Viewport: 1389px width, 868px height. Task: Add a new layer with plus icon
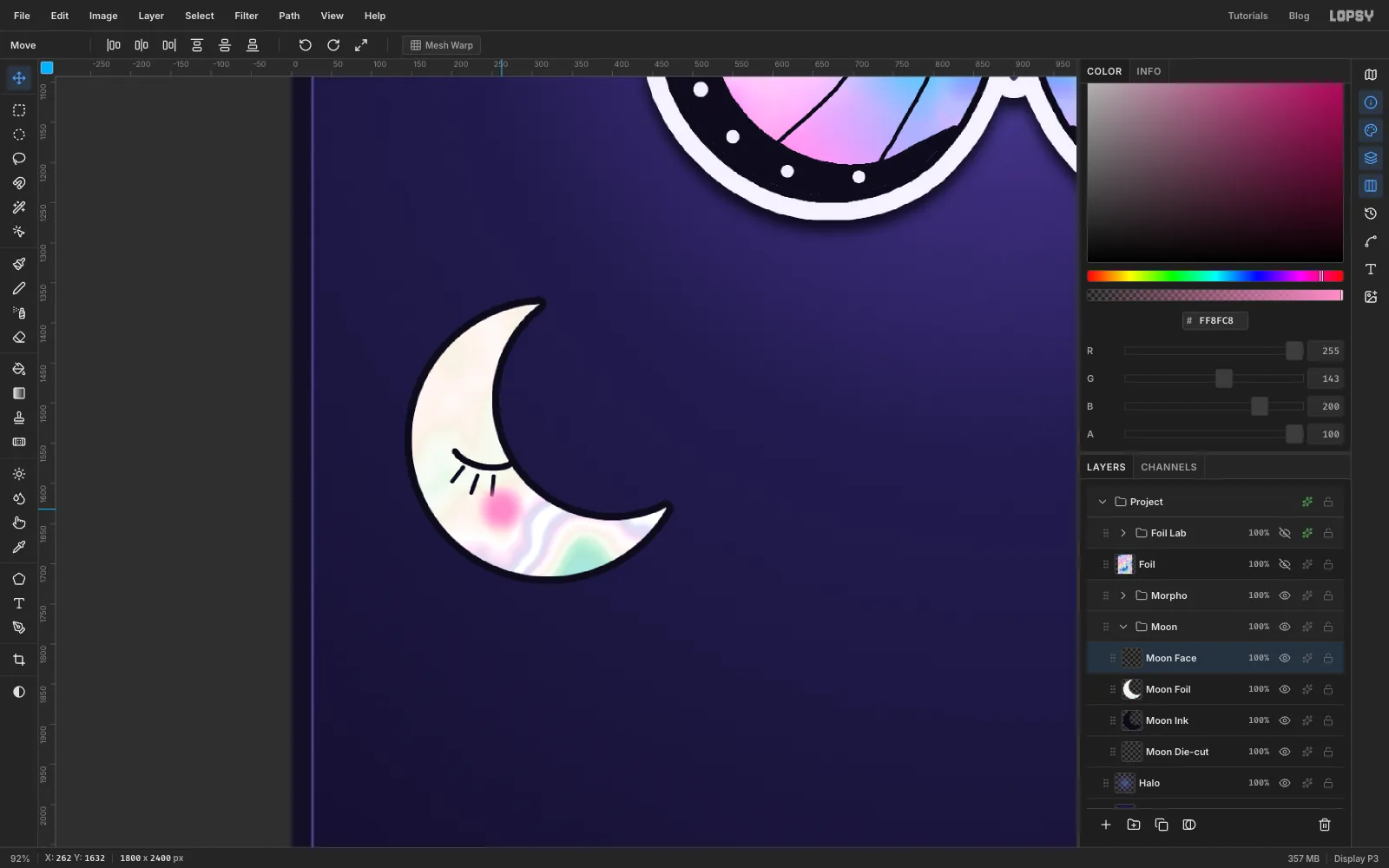(1106, 825)
